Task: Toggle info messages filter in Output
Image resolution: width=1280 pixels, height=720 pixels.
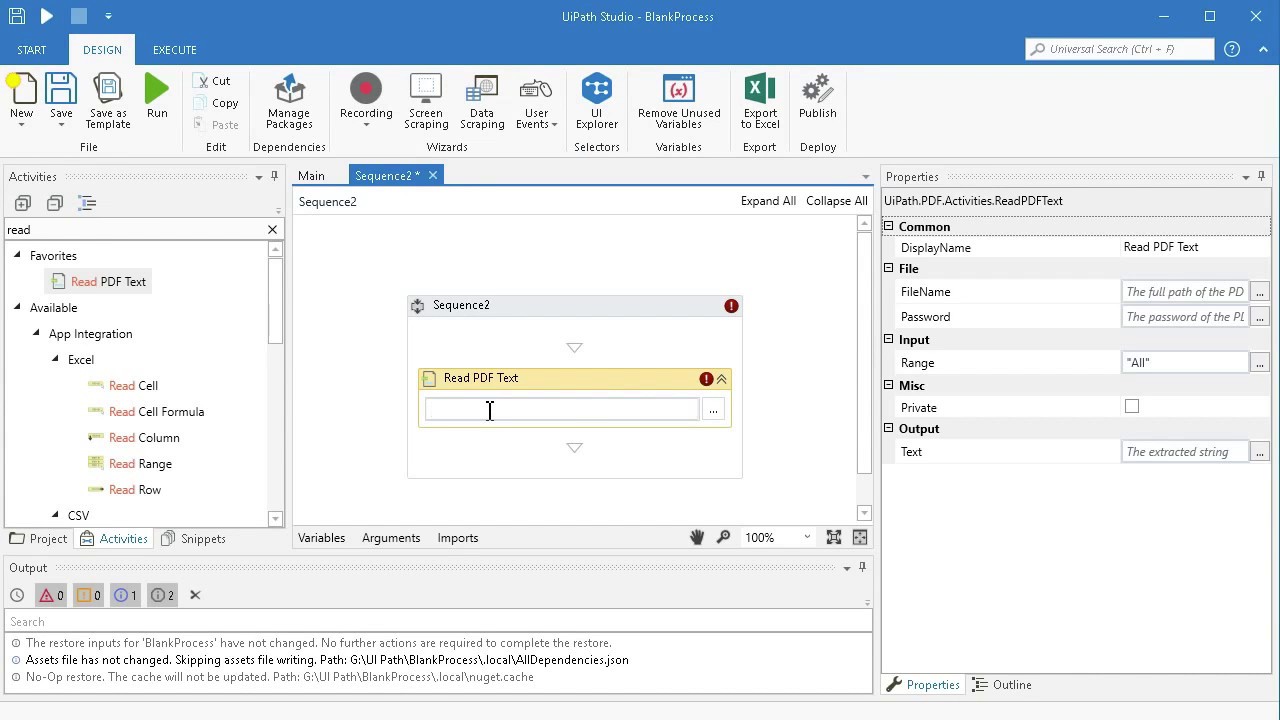Action: click(x=125, y=595)
